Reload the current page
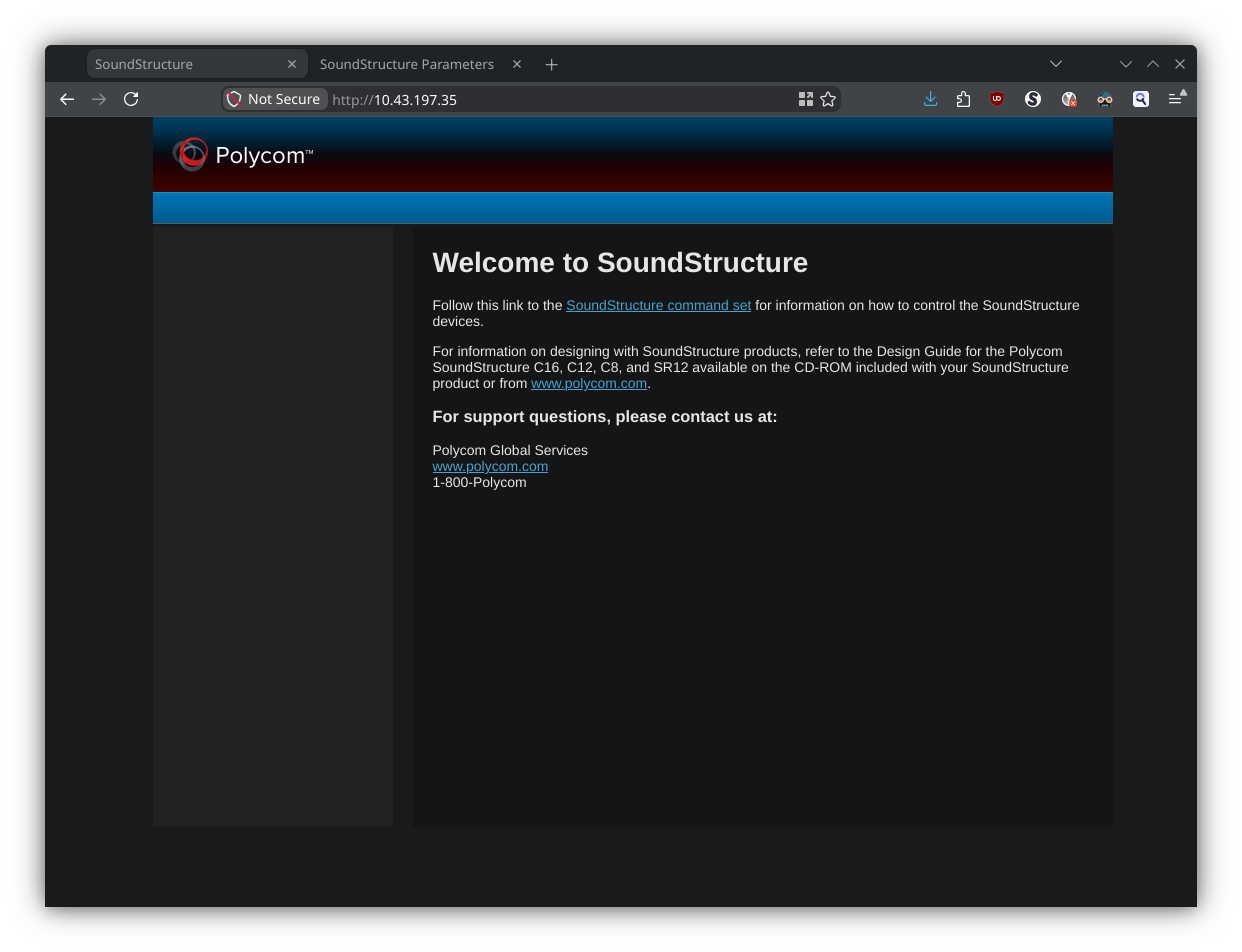The height and width of the screenshot is (952, 1242). pos(131,99)
